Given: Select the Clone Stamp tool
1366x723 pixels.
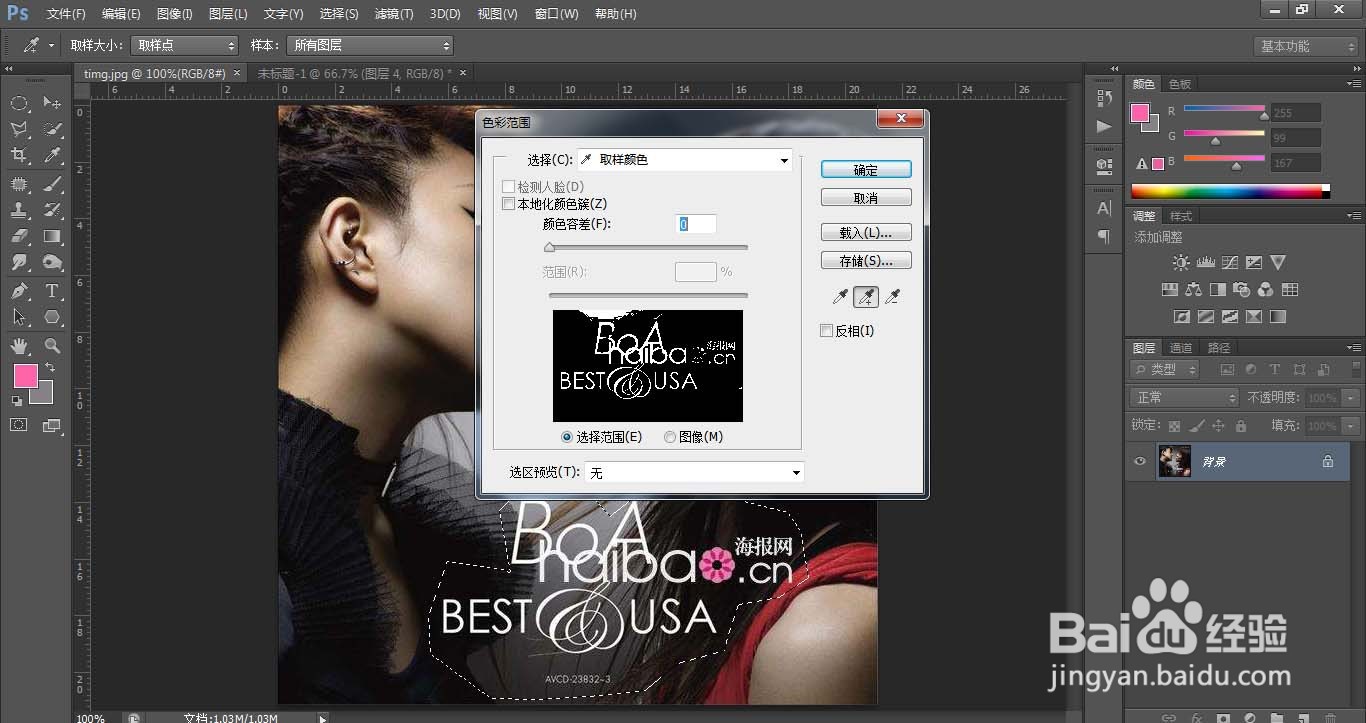Looking at the screenshot, I should 19,210.
